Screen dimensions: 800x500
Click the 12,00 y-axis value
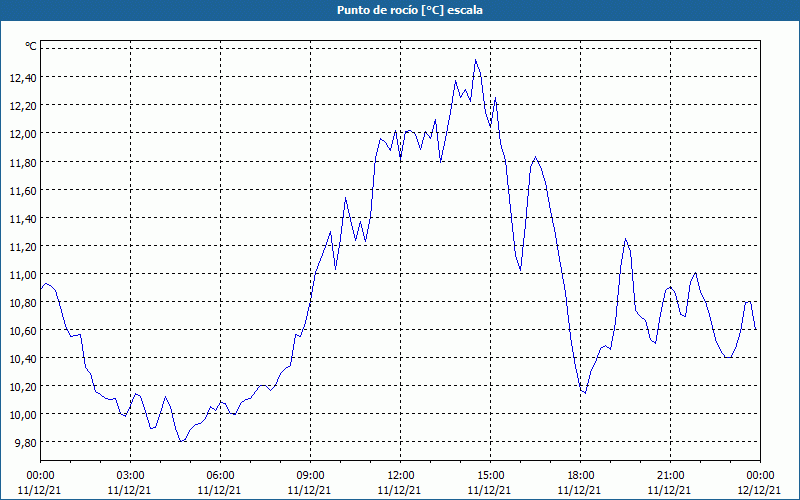[x=23, y=134]
